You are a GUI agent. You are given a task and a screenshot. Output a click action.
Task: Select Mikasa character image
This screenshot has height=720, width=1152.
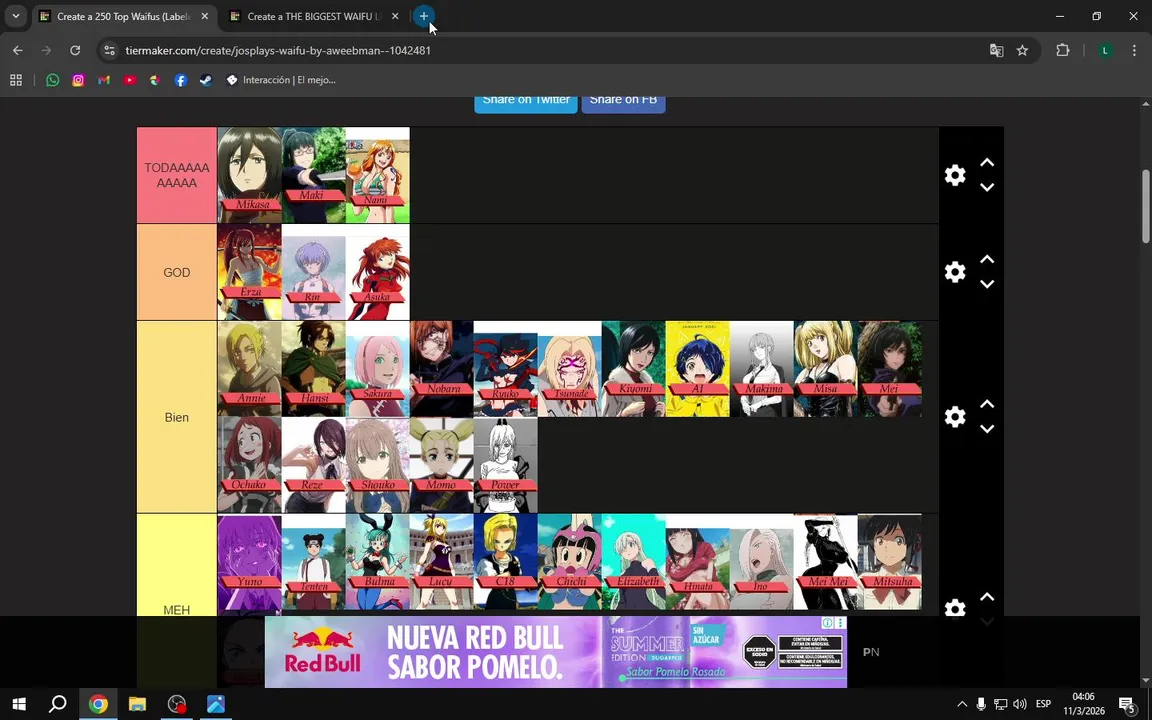click(249, 175)
